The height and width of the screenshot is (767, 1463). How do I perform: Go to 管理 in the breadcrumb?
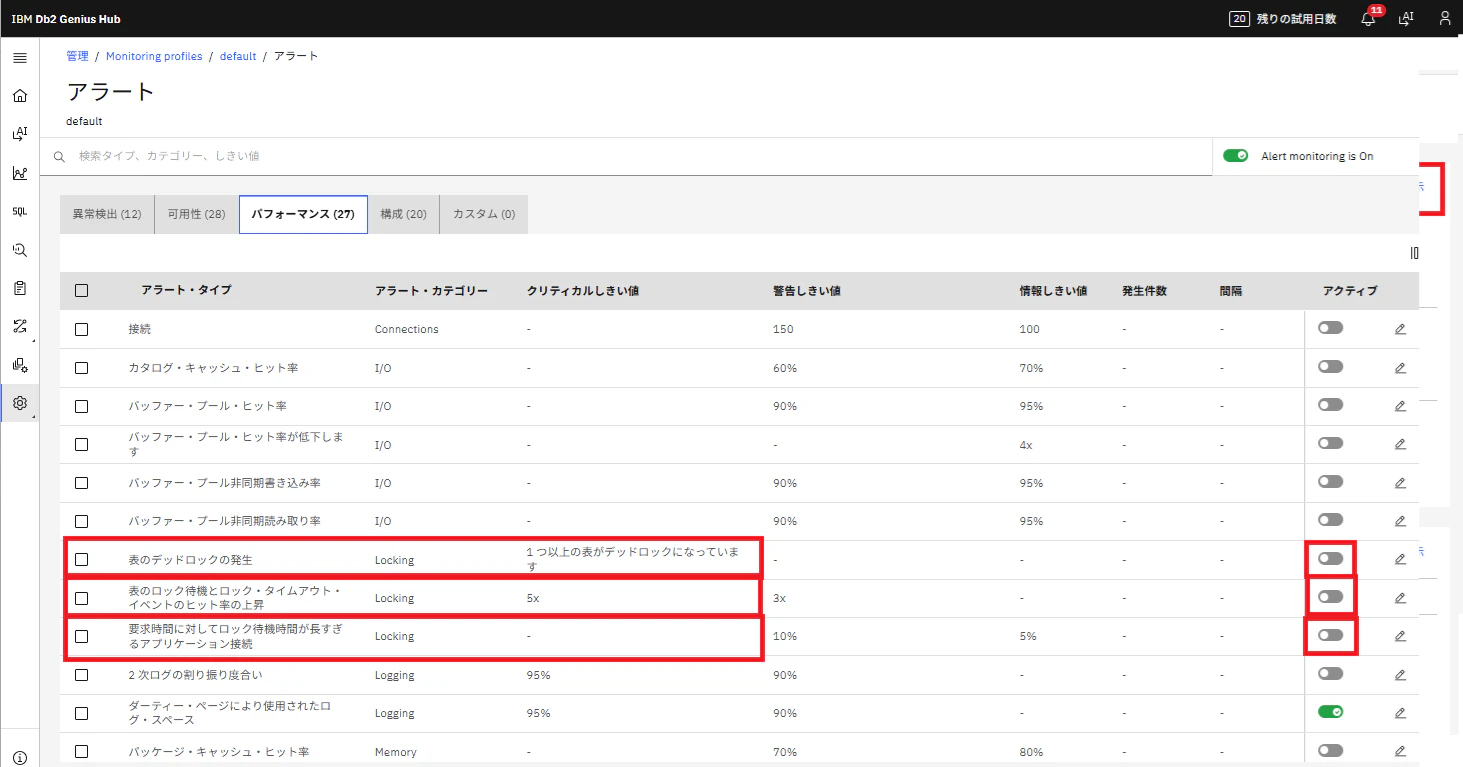coord(78,56)
